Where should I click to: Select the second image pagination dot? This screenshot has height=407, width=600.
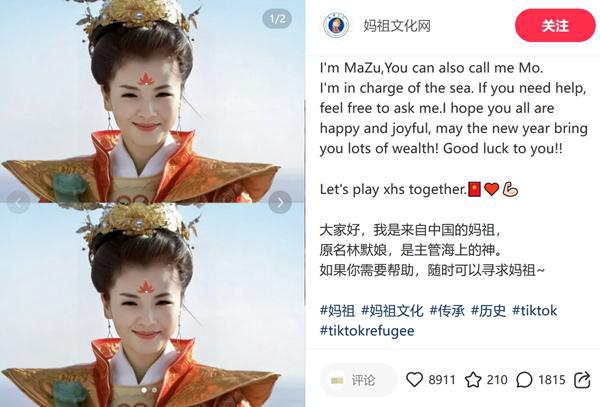[x=154, y=390]
